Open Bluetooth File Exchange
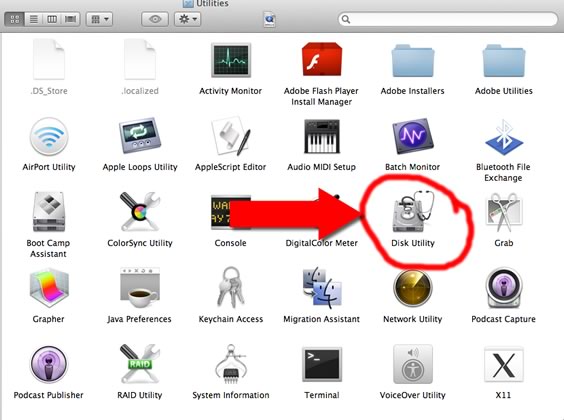 point(504,137)
